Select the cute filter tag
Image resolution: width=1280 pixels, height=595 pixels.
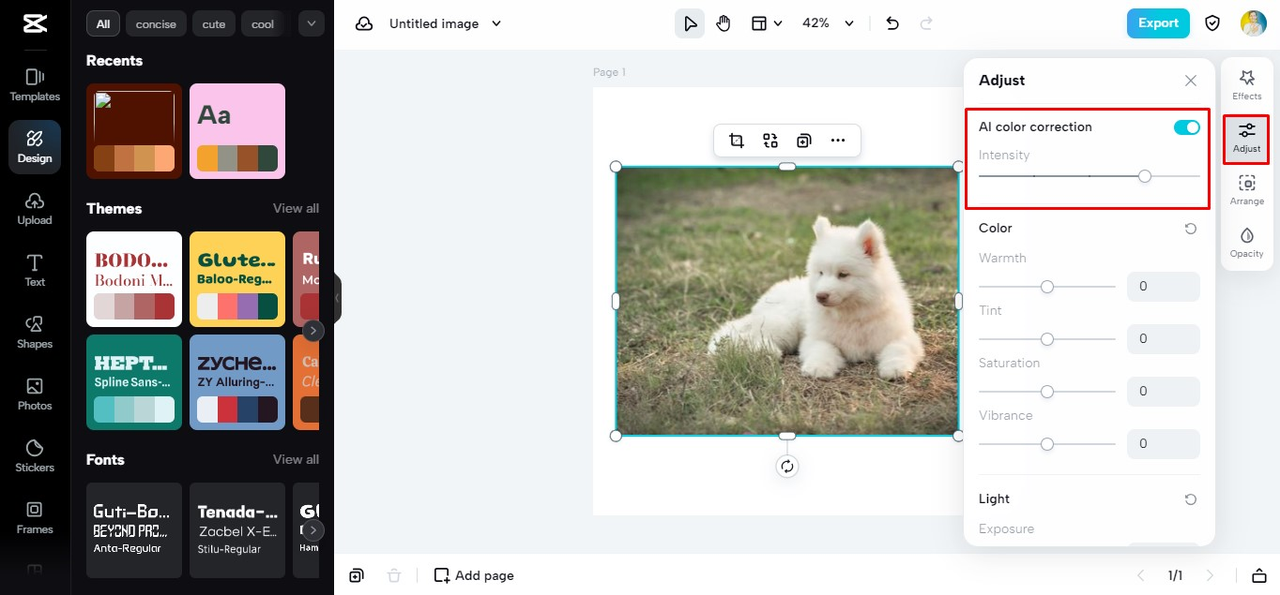[214, 24]
